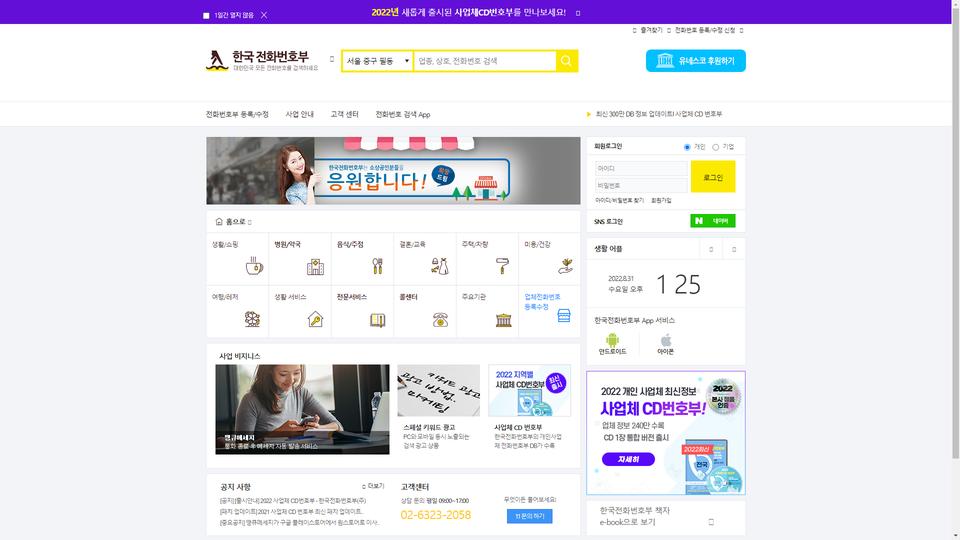Open the 명큐메세지 woman with phone thumbnail

(302, 409)
